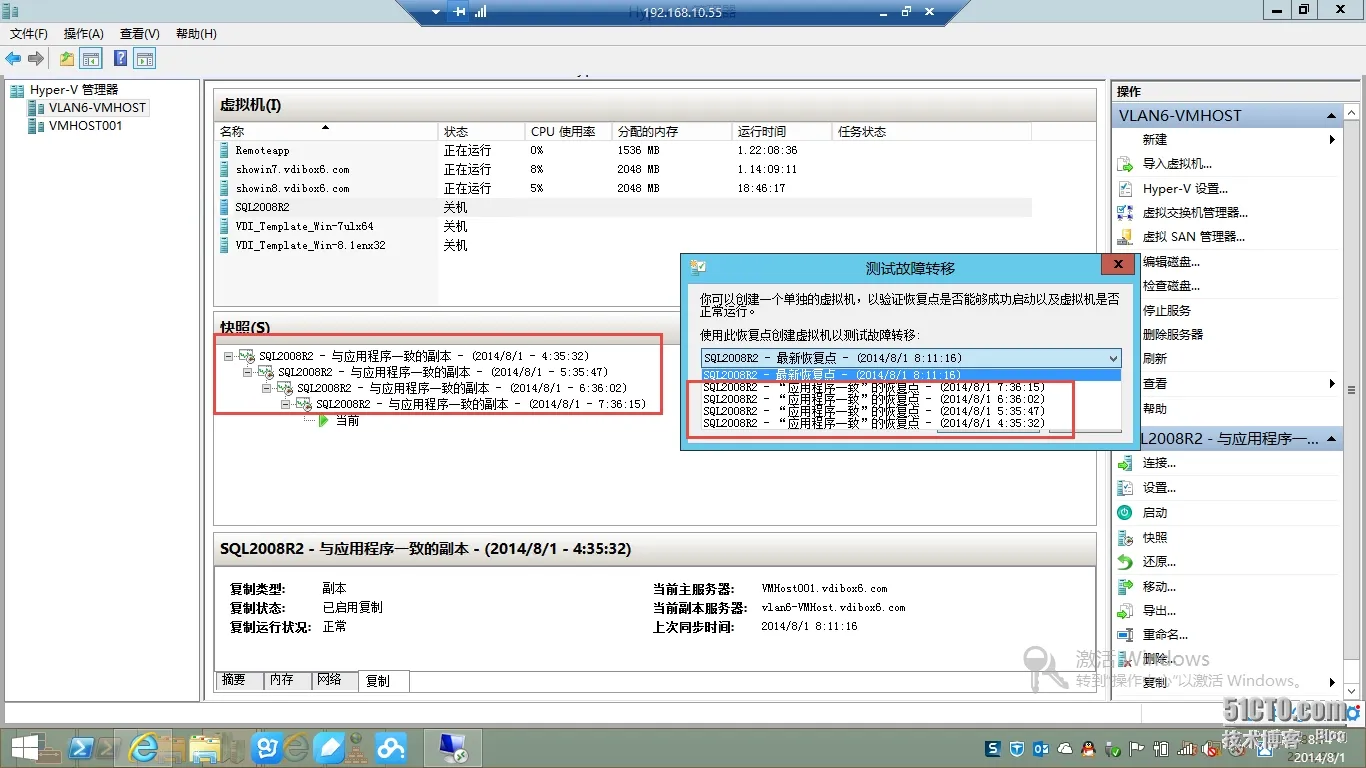This screenshot has height=768, width=1366.
Task: Open the 导入虚拟机 (Import Virtual Machine) icon
Action: click(x=1124, y=164)
